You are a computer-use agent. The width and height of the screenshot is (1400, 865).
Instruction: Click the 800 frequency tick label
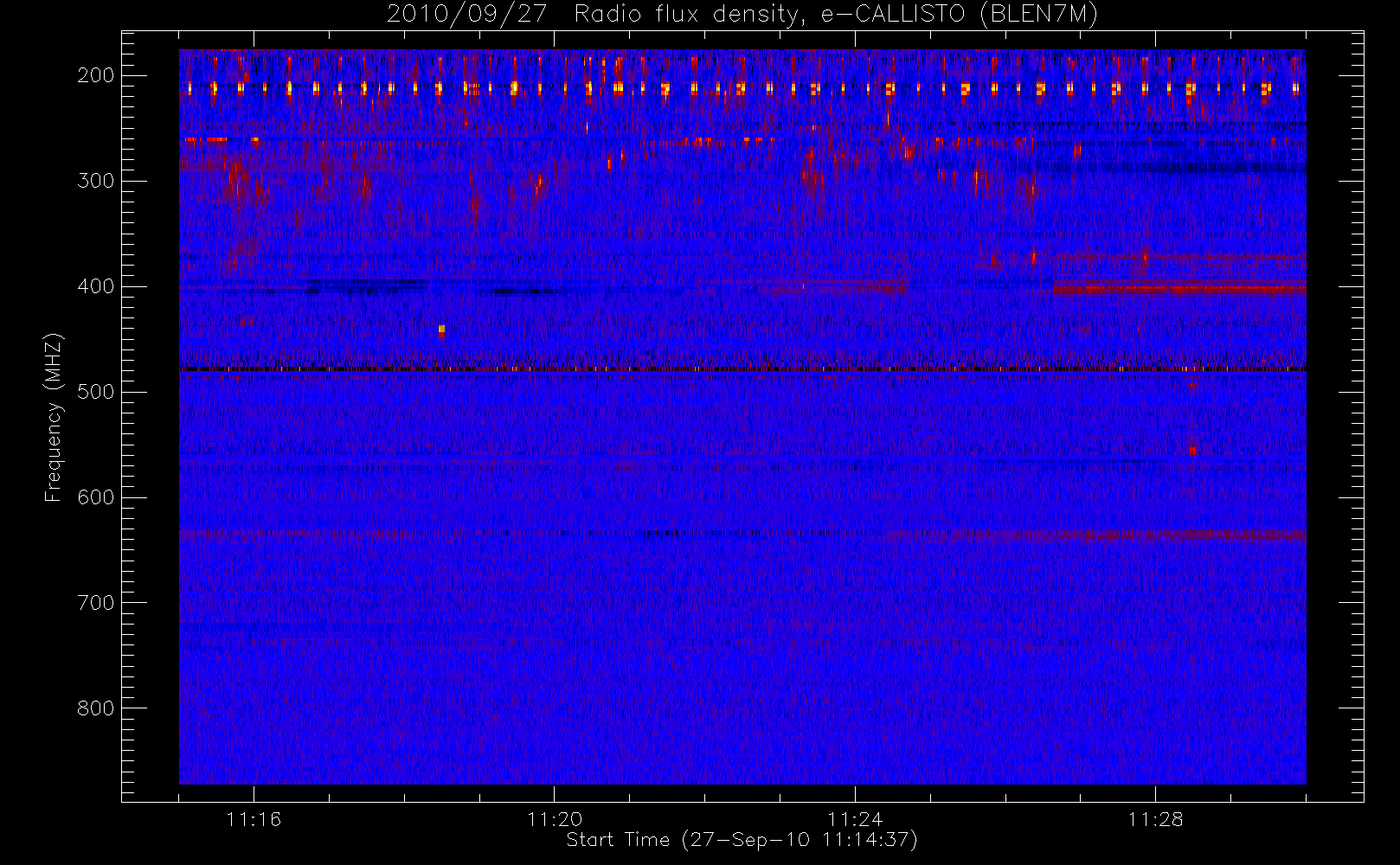click(95, 708)
